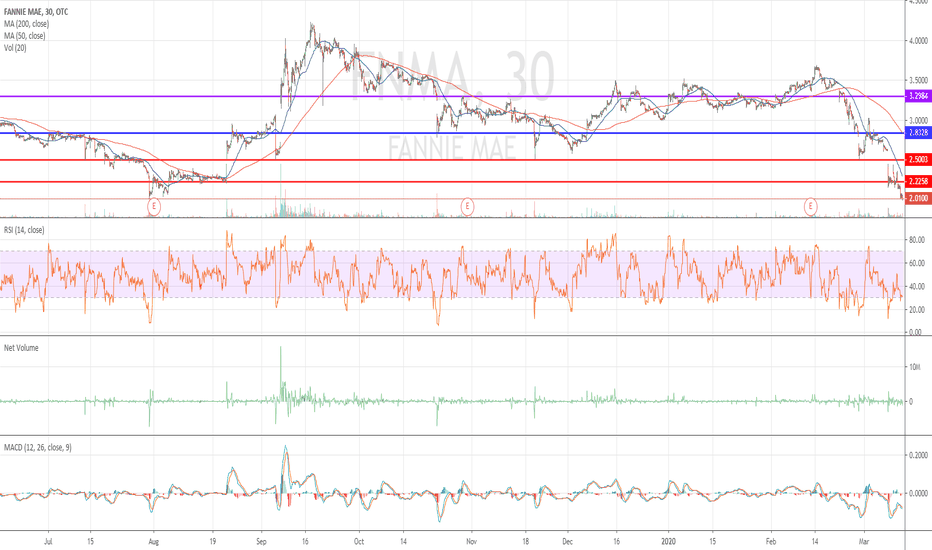Image resolution: width=932 pixels, height=550 pixels.
Task: Click the FANNIE MAE, 30, OTC legend title
Action: (x=36, y=12)
